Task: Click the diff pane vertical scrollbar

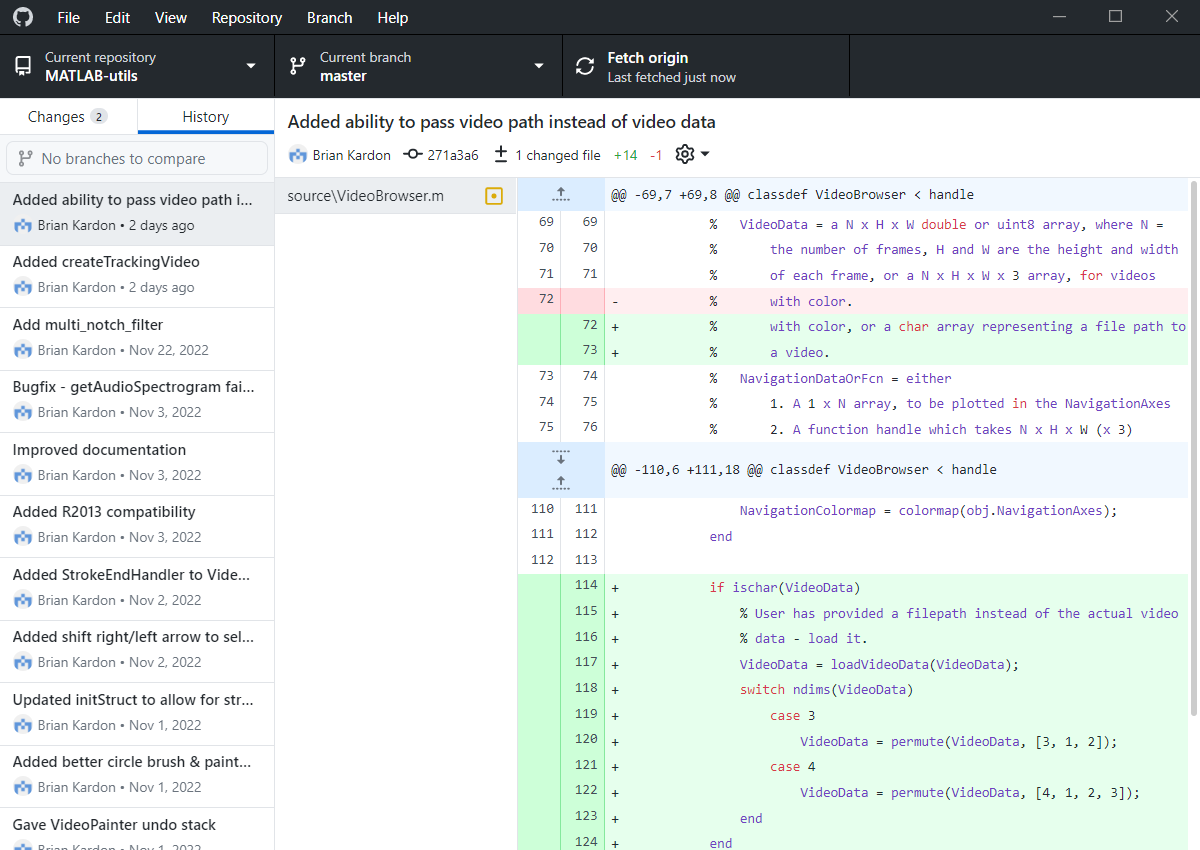Action: [x=1195, y=447]
